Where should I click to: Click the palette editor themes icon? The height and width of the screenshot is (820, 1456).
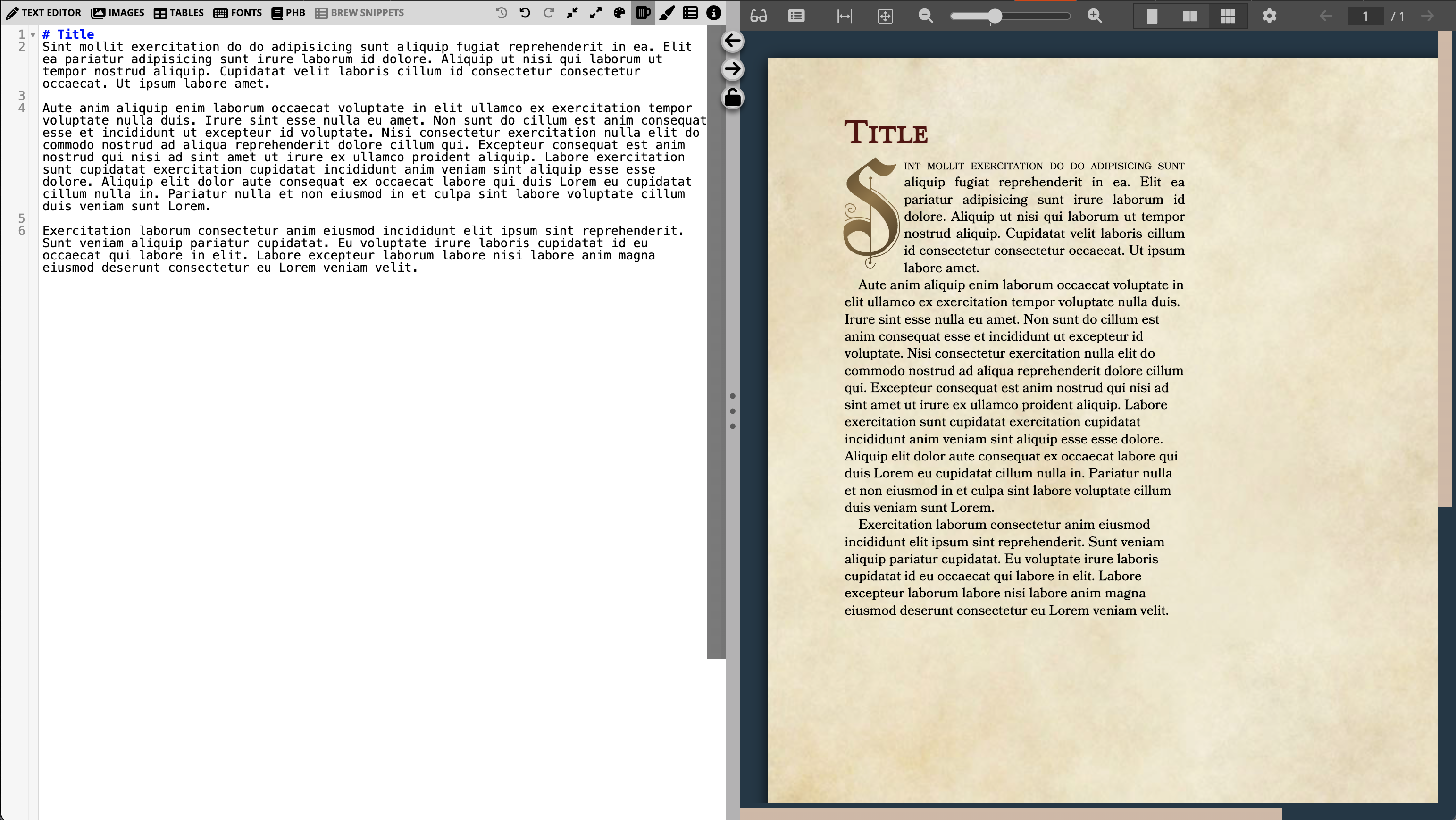(x=619, y=13)
